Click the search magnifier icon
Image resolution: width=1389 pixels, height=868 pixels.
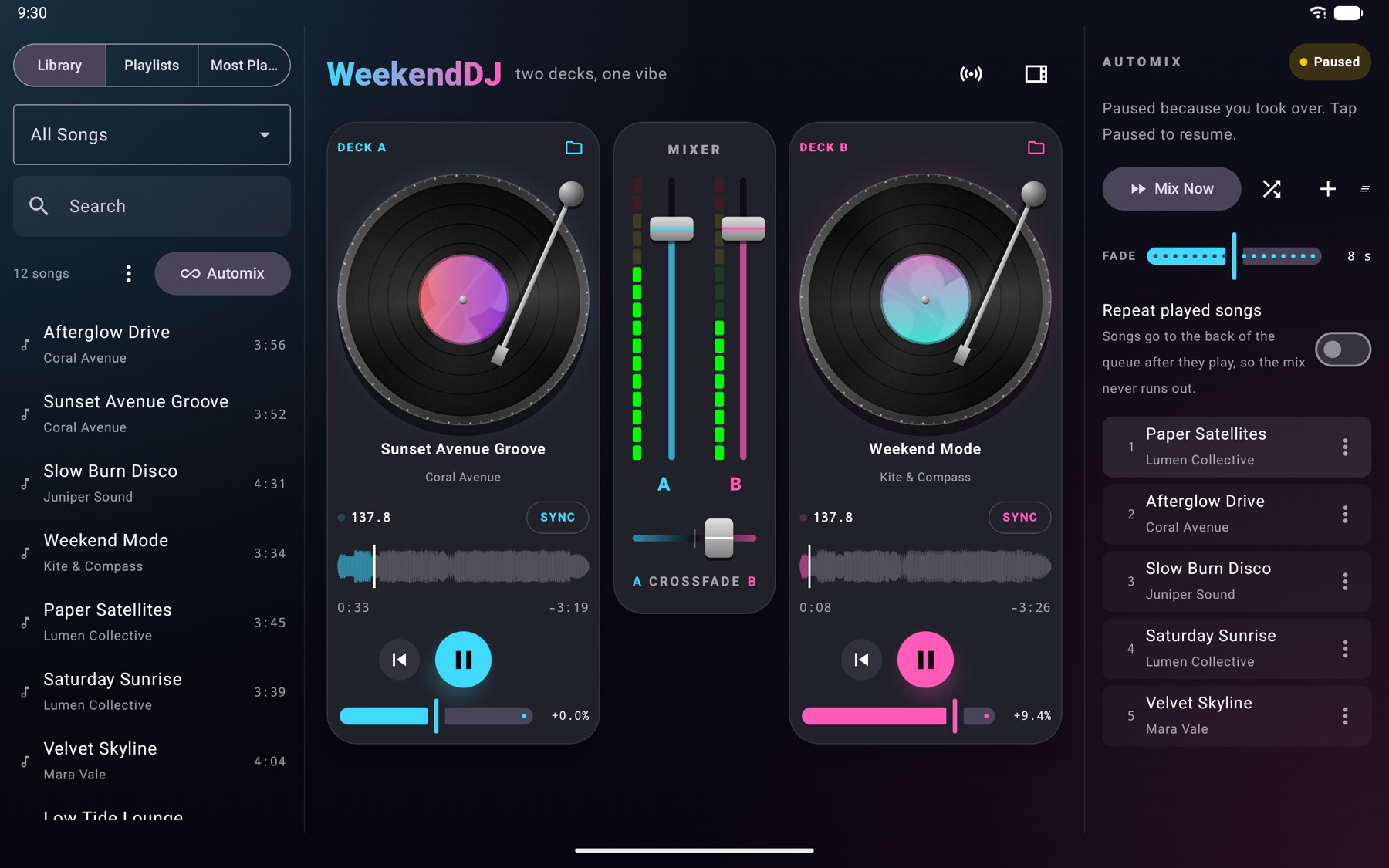point(39,206)
